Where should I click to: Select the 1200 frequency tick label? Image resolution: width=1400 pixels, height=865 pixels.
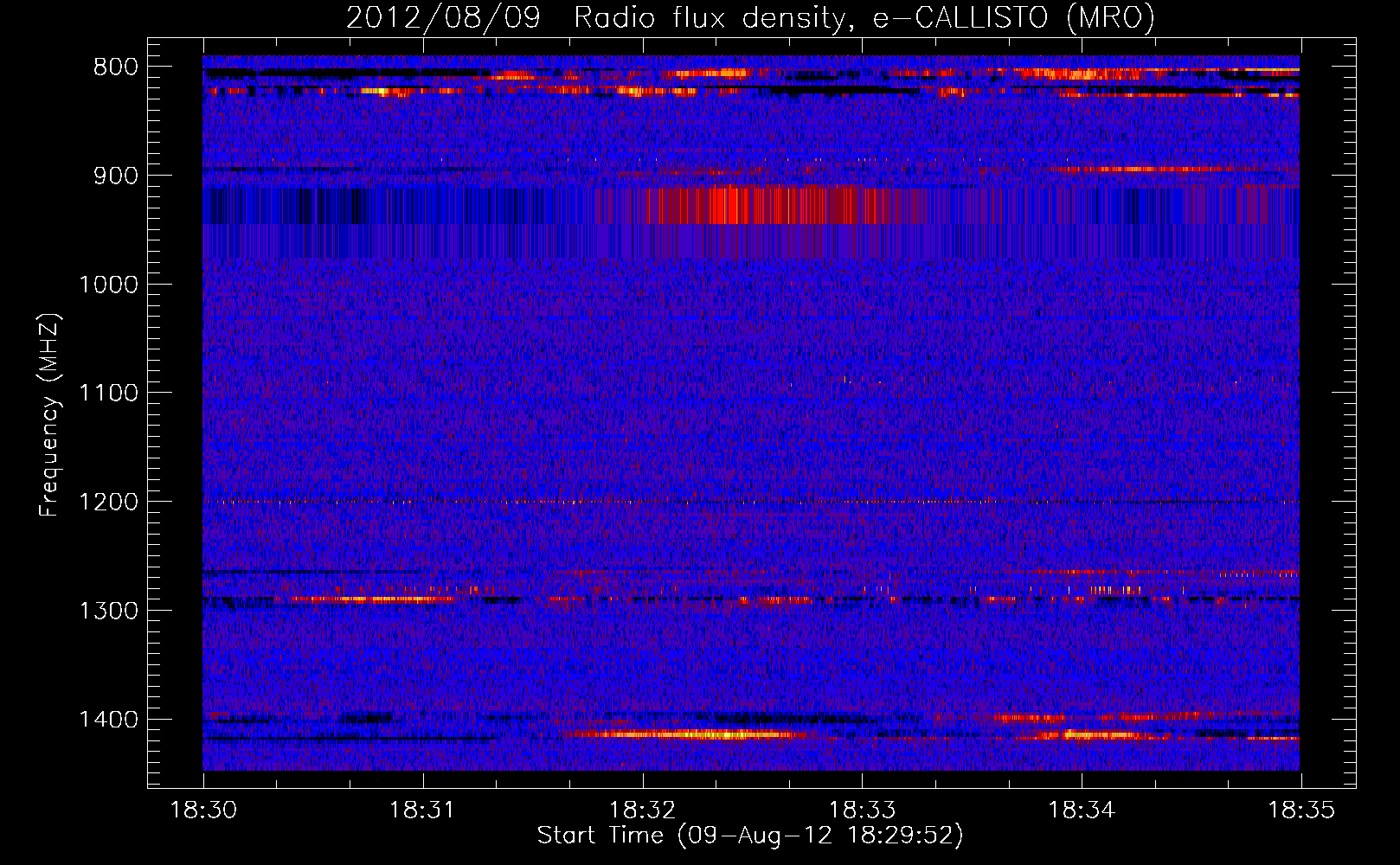(108, 503)
